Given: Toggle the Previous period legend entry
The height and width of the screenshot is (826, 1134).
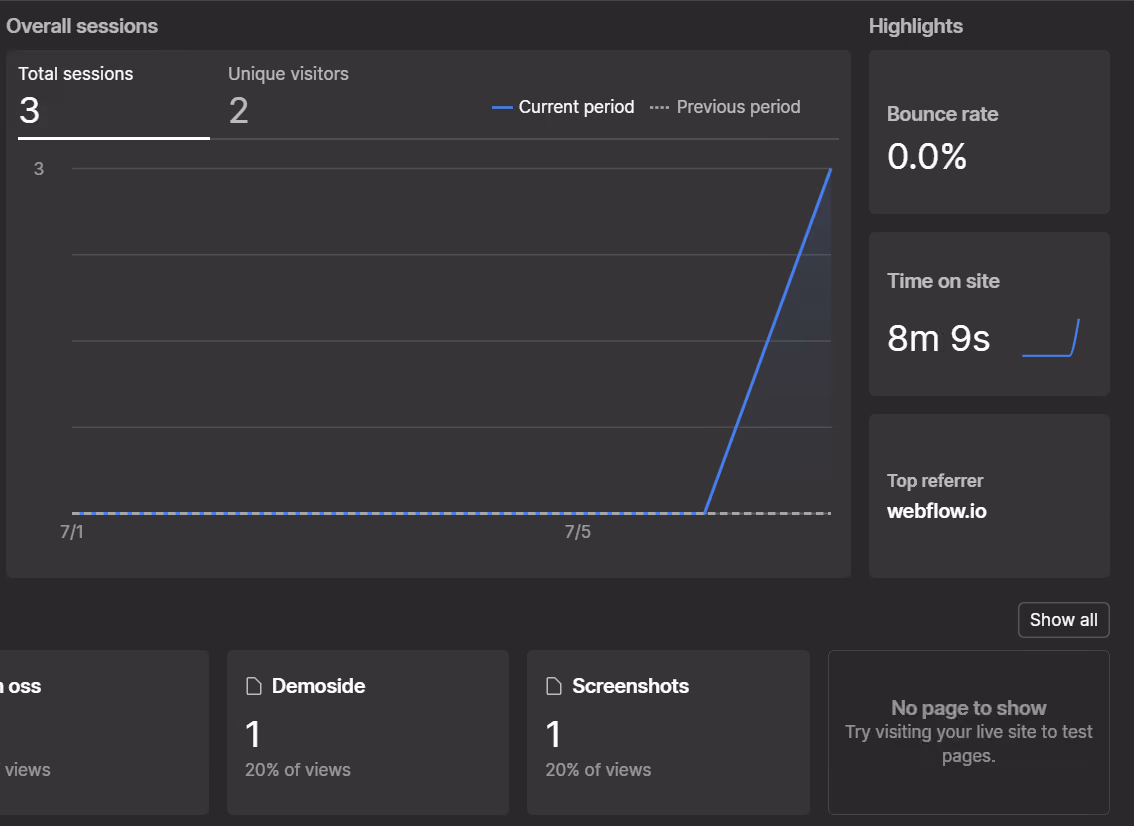Looking at the screenshot, I should pyautogui.click(x=725, y=107).
